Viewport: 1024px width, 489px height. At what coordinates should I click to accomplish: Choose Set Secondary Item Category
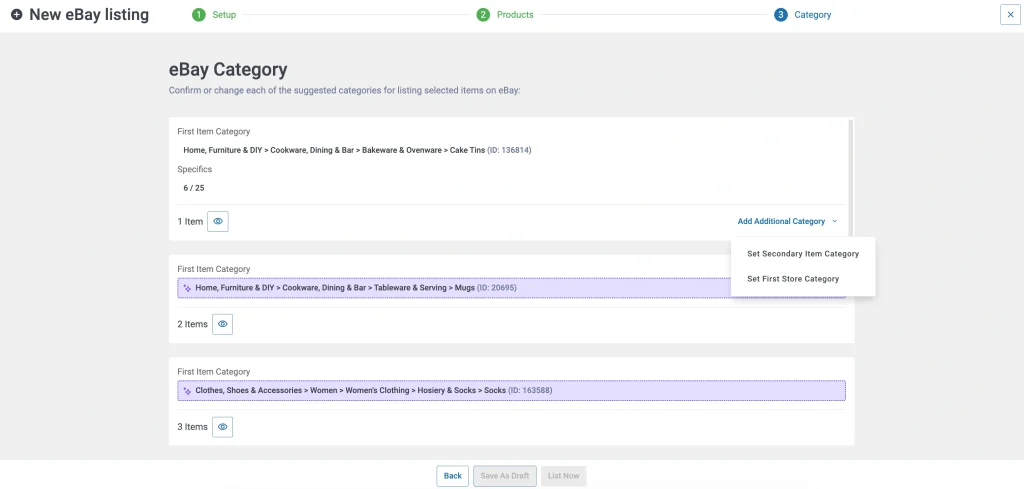[x=803, y=253]
